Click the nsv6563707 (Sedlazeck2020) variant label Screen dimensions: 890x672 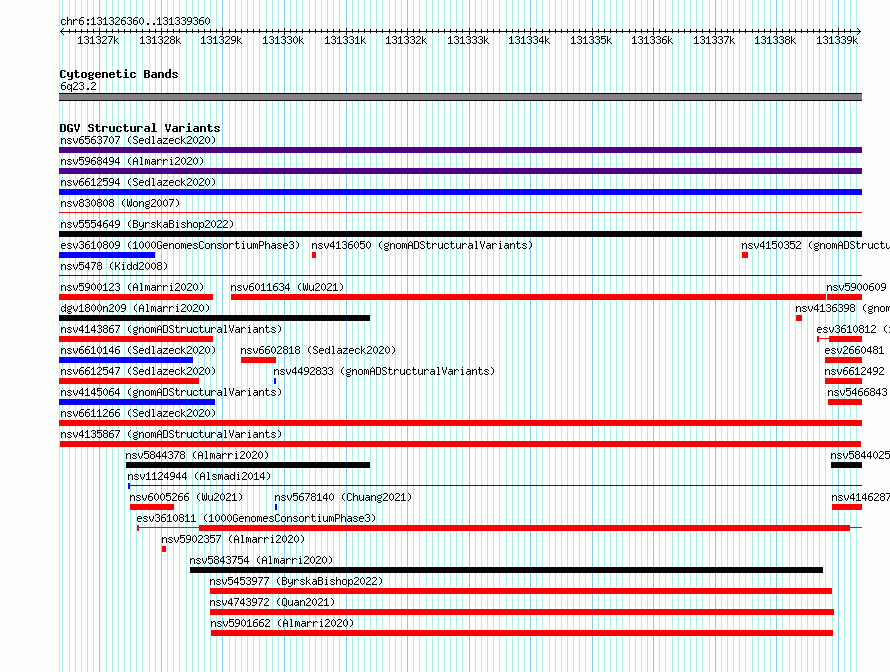click(x=138, y=140)
